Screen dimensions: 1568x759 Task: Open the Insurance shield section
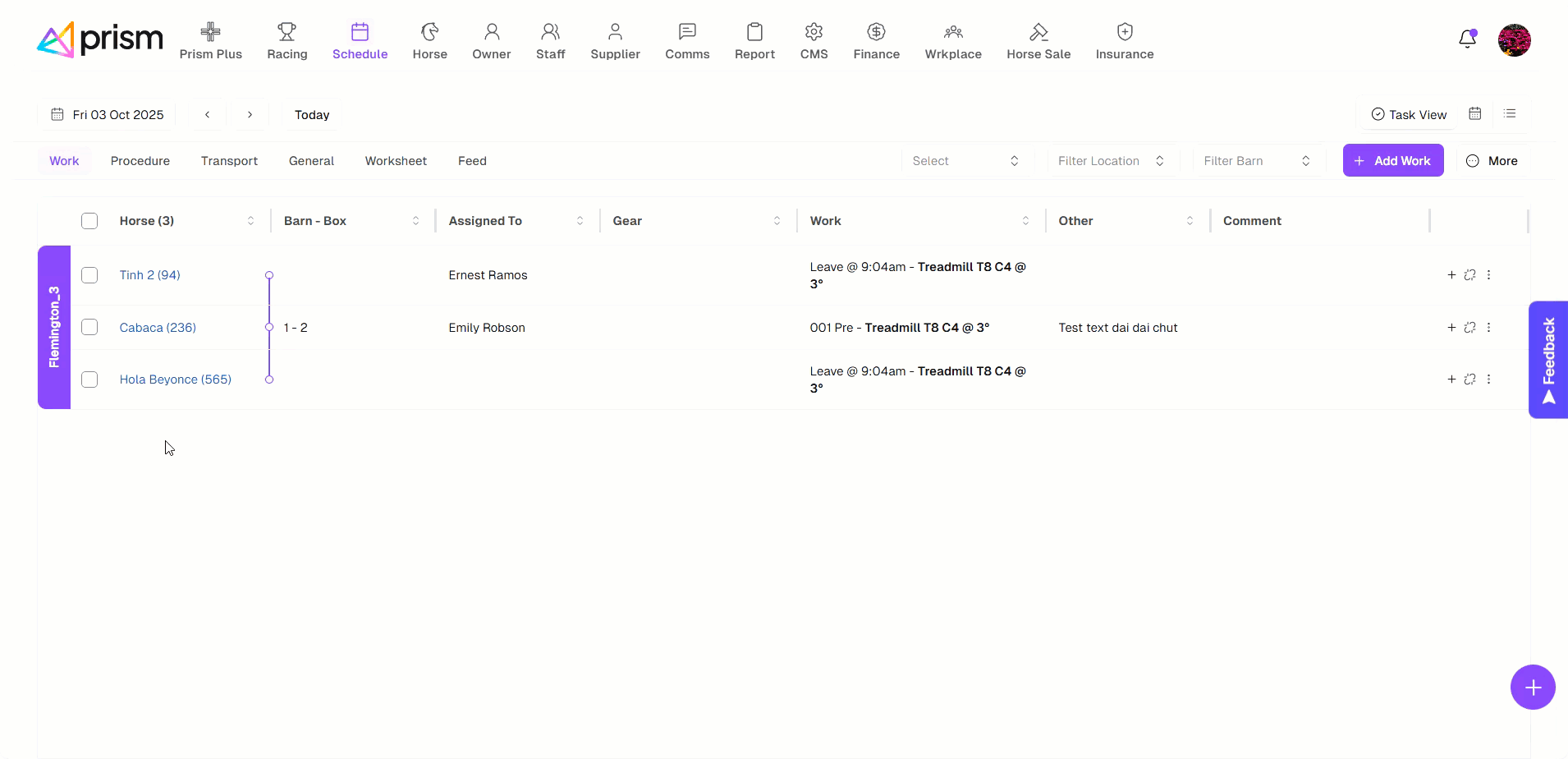tap(1124, 41)
